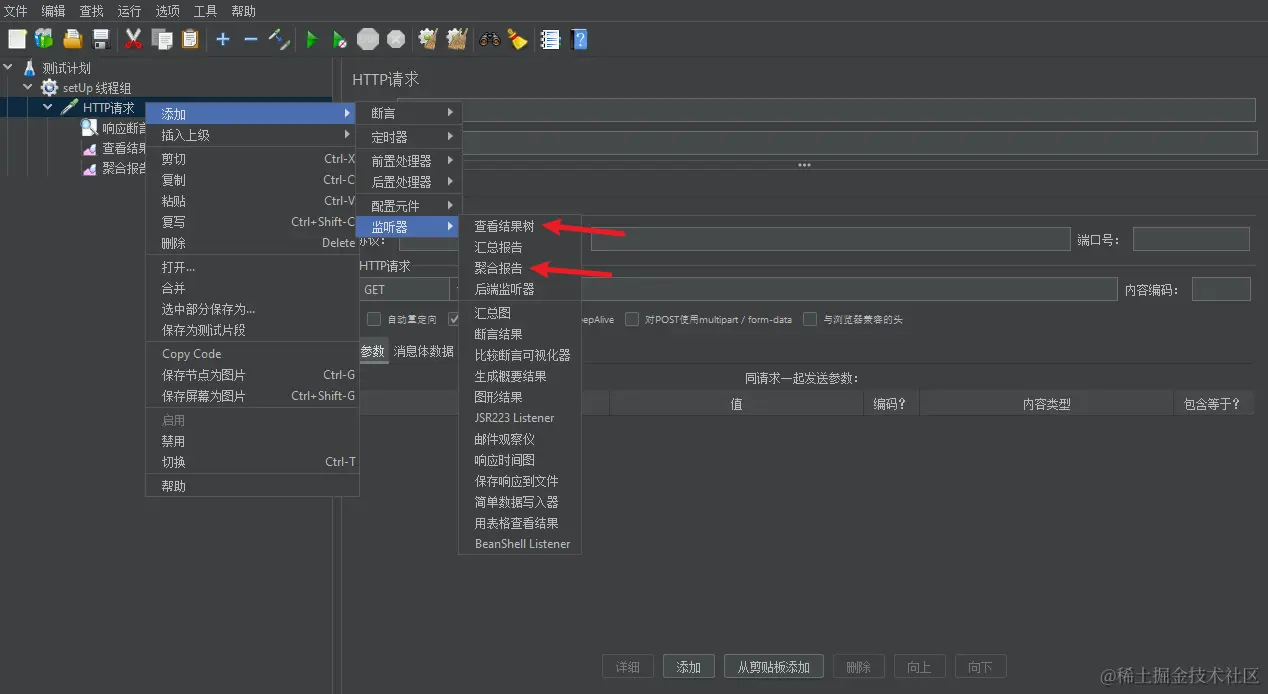Click the 详细 button
The height and width of the screenshot is (694, 1268).
627,667
